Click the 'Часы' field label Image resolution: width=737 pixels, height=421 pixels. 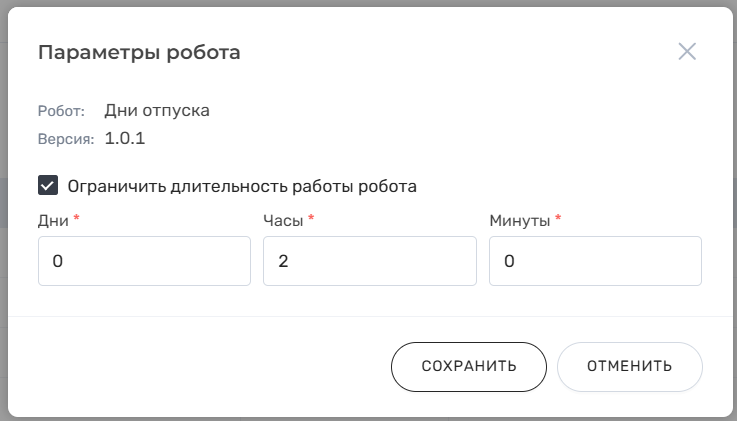coord(284,220)
